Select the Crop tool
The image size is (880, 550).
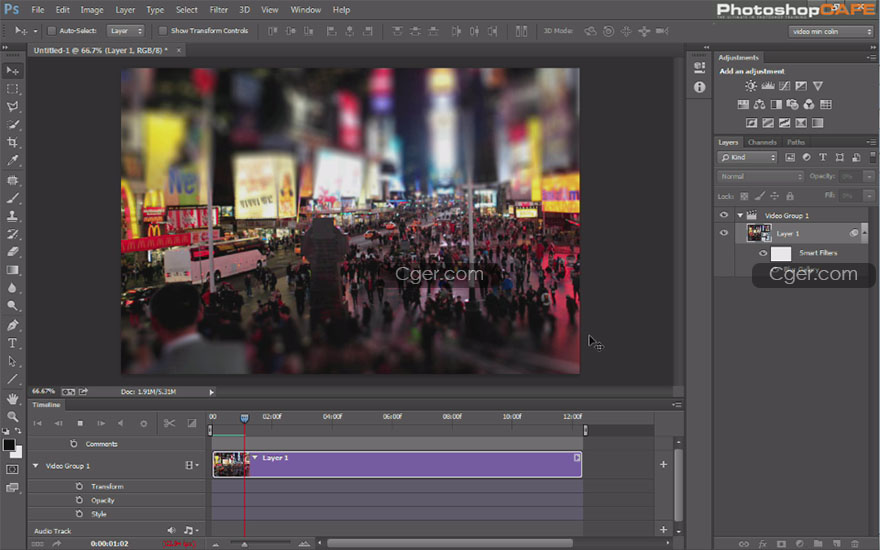tap(12, 143)
